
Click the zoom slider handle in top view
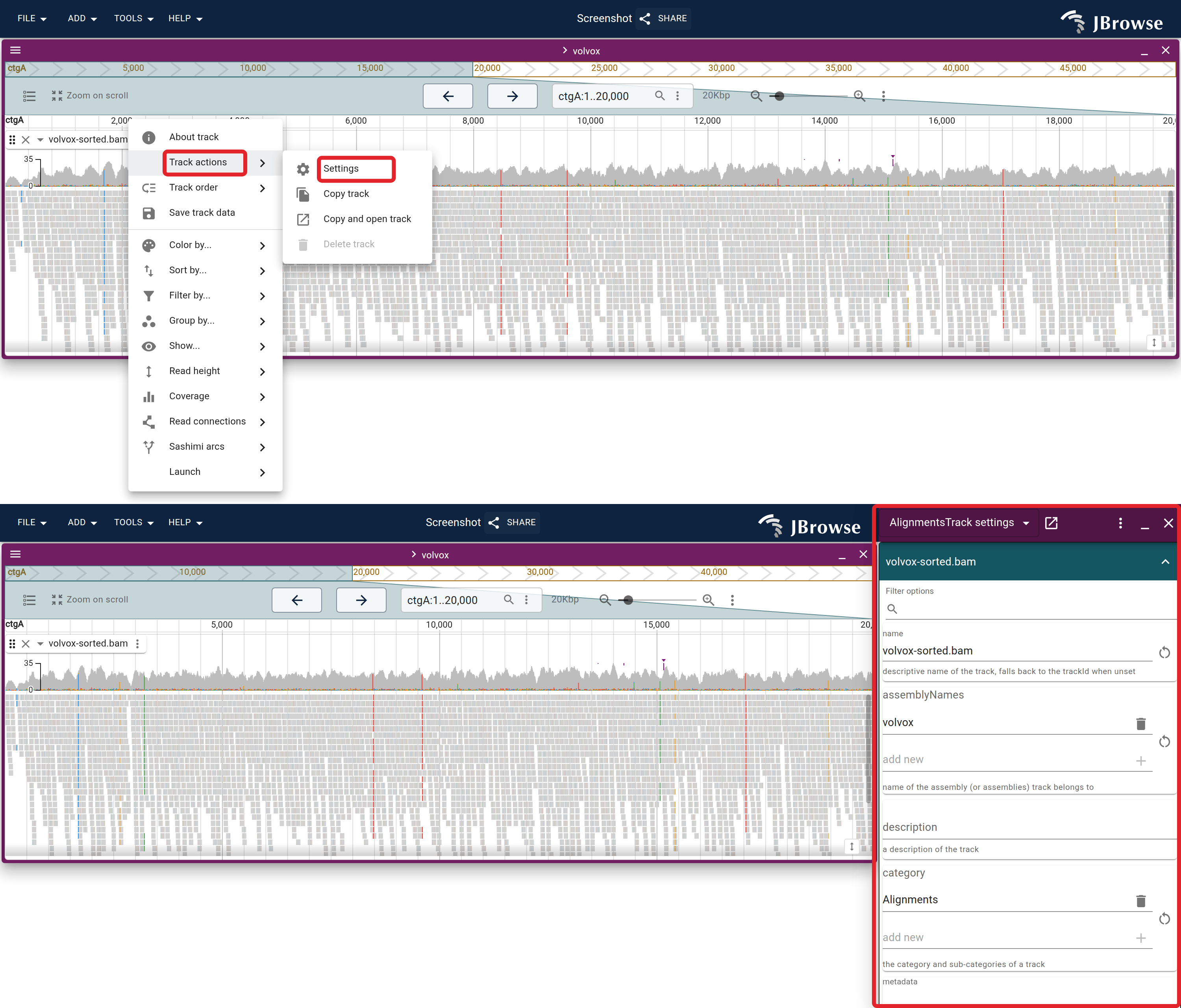779,96
